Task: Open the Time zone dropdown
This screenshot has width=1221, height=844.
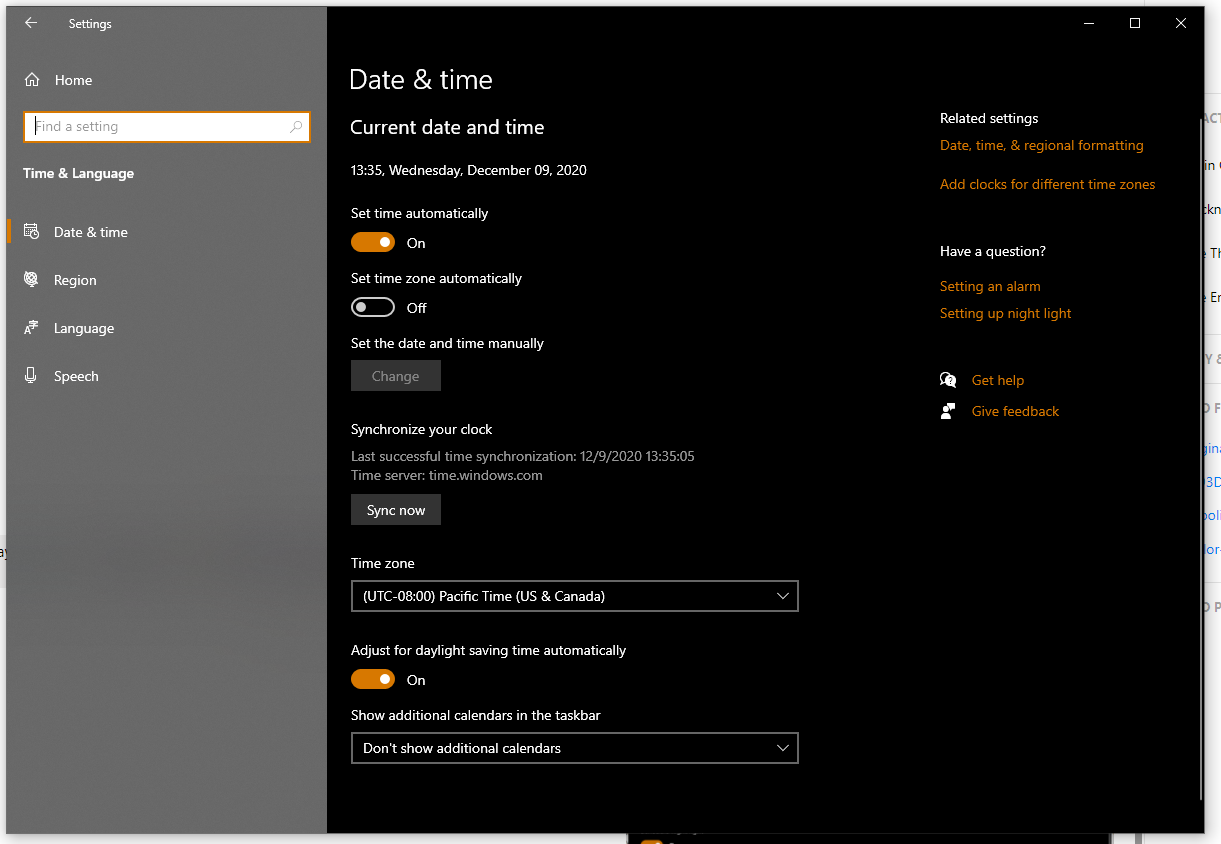Action: click(574, 596)
